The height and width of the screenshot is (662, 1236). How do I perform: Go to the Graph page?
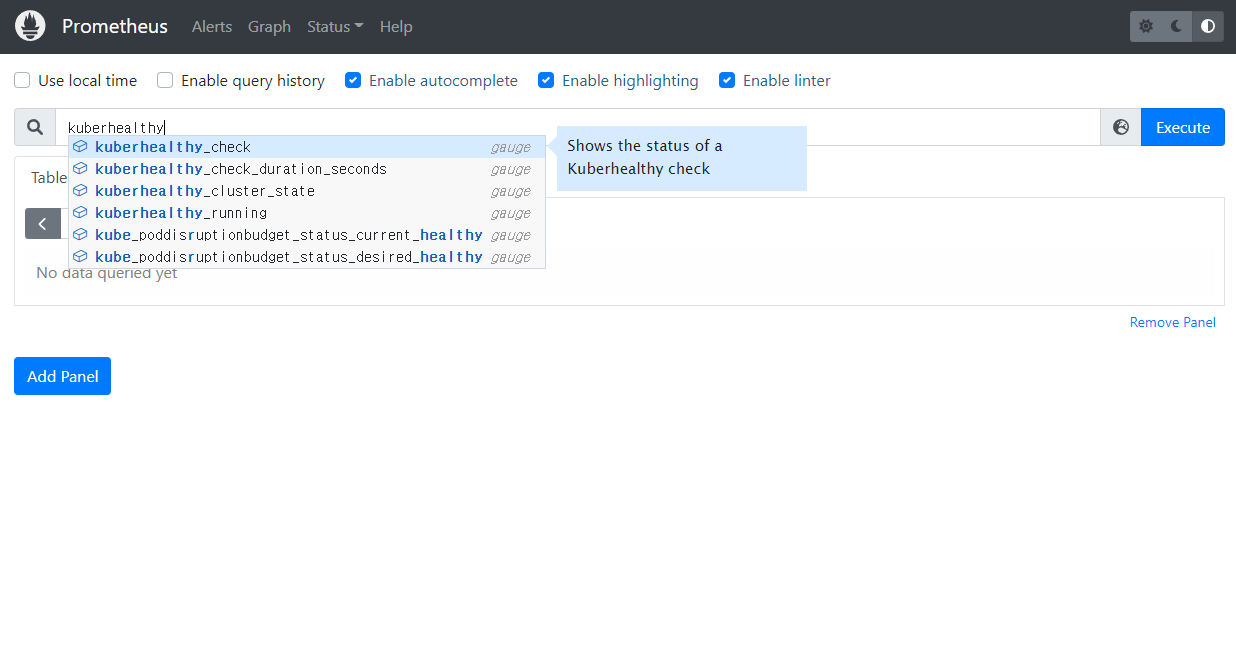coord(269,27)
